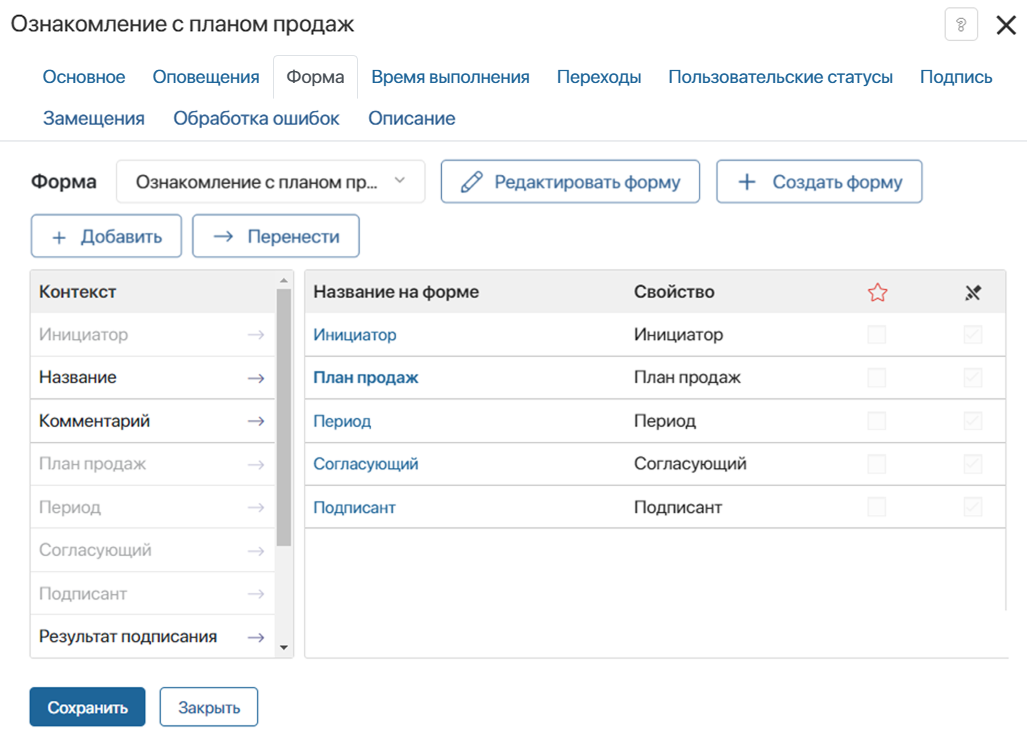Open the Оповещения tab
This screenshot has height=733, width=1029.
pos(206,77)
